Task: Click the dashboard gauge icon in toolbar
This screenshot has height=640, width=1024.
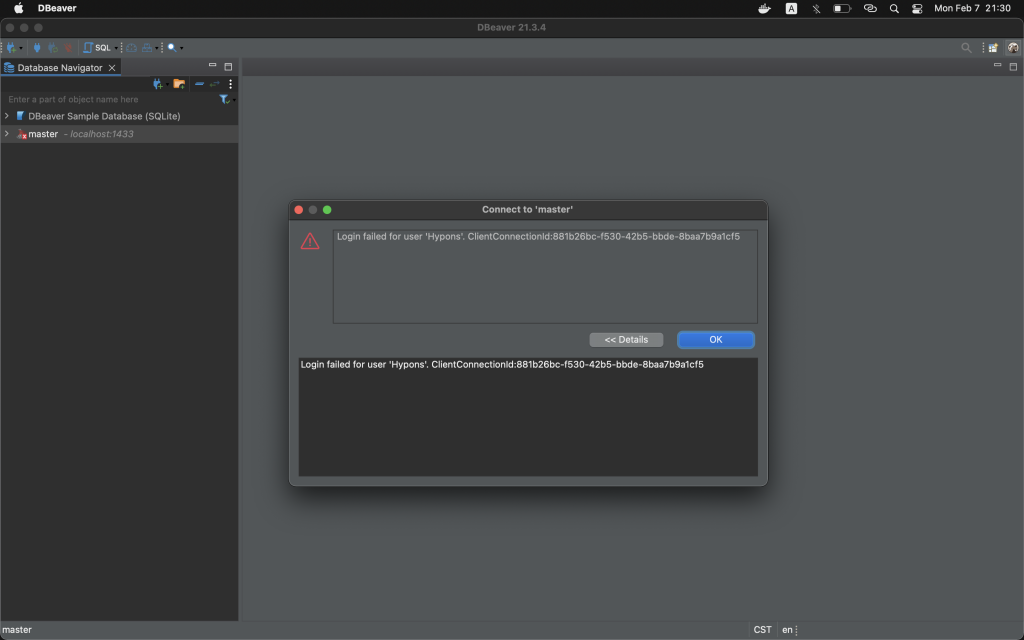Action: coord(132,48)
